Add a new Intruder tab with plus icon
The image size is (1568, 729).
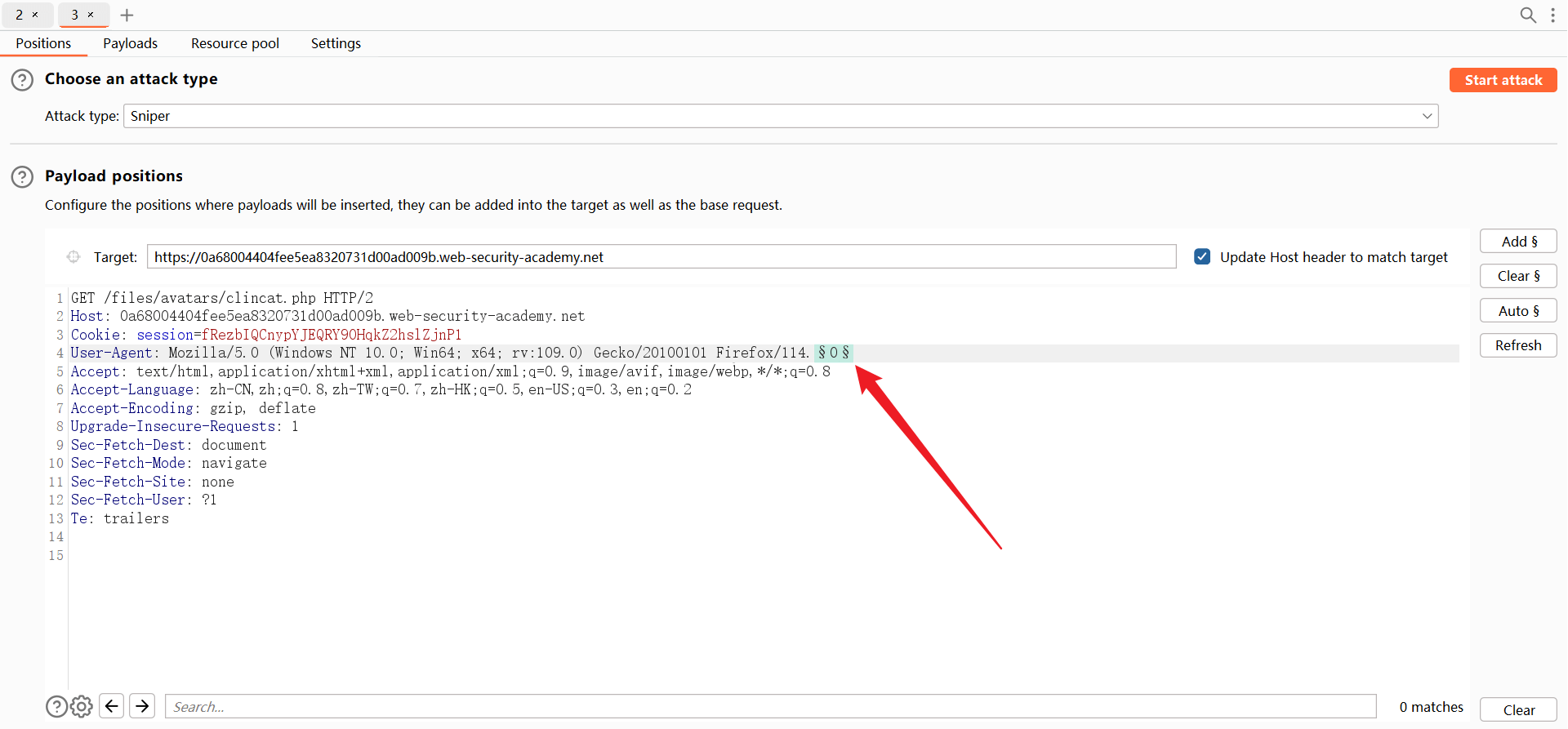coord(127,15)
